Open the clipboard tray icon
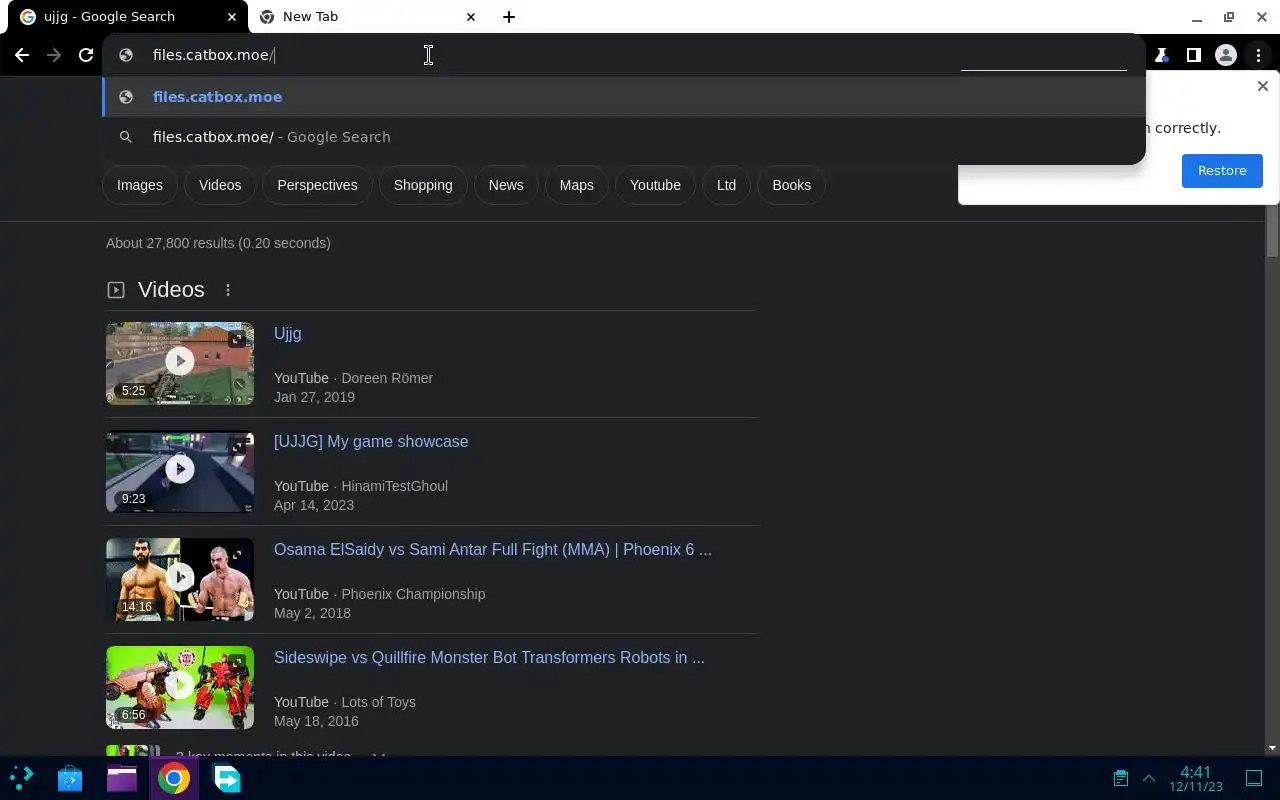 [1121, 778]
